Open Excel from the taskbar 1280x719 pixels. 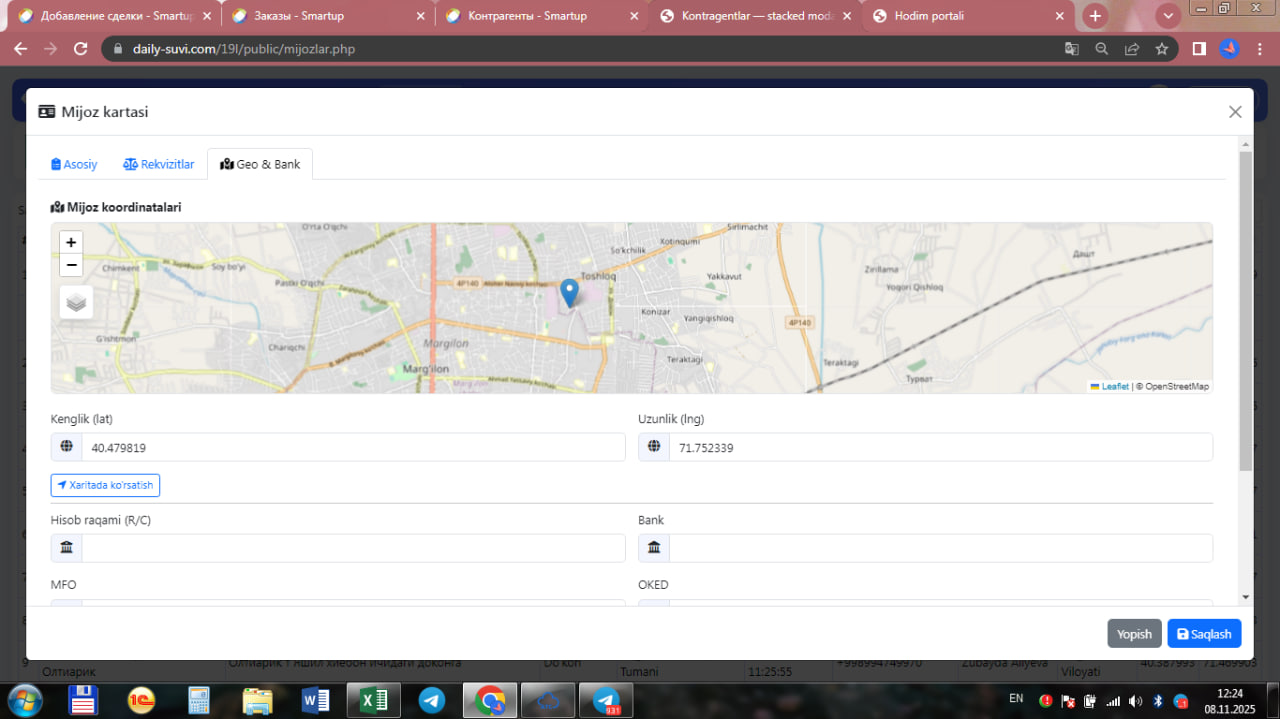tap(373, 700)
